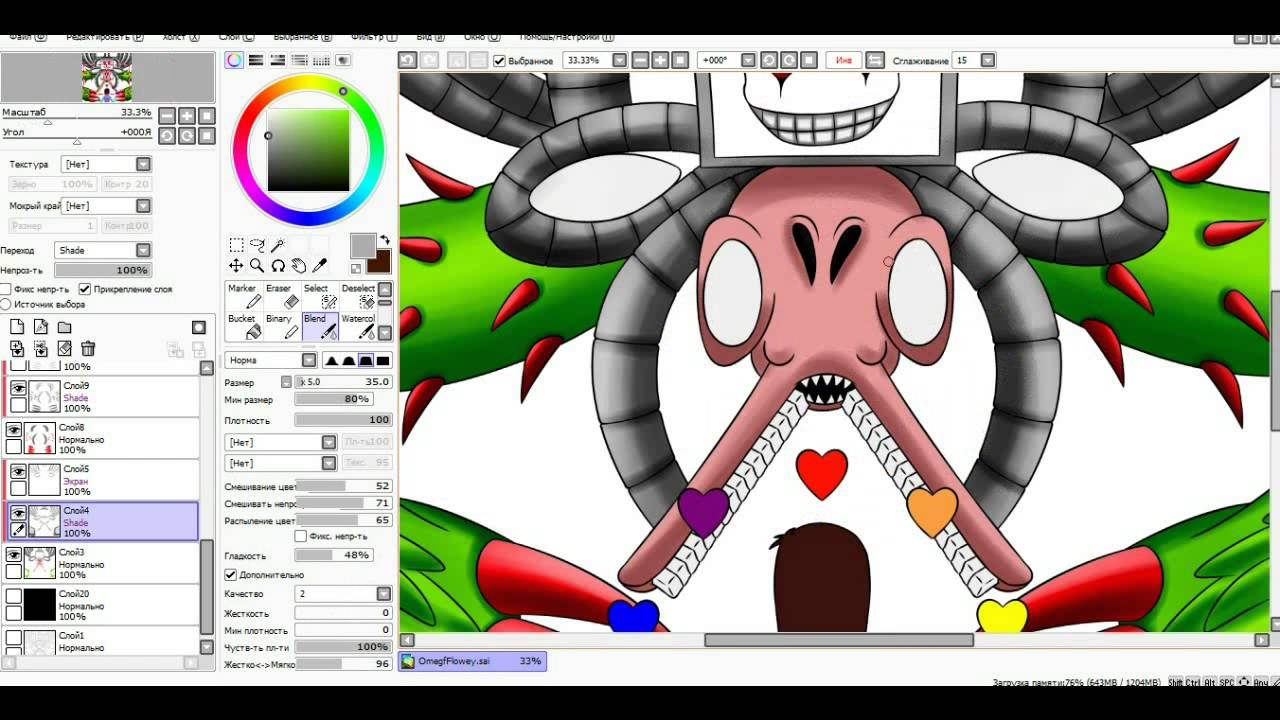Select the lasso selection tool
The width and height of the screenshot is (1280, 720).
257,245
